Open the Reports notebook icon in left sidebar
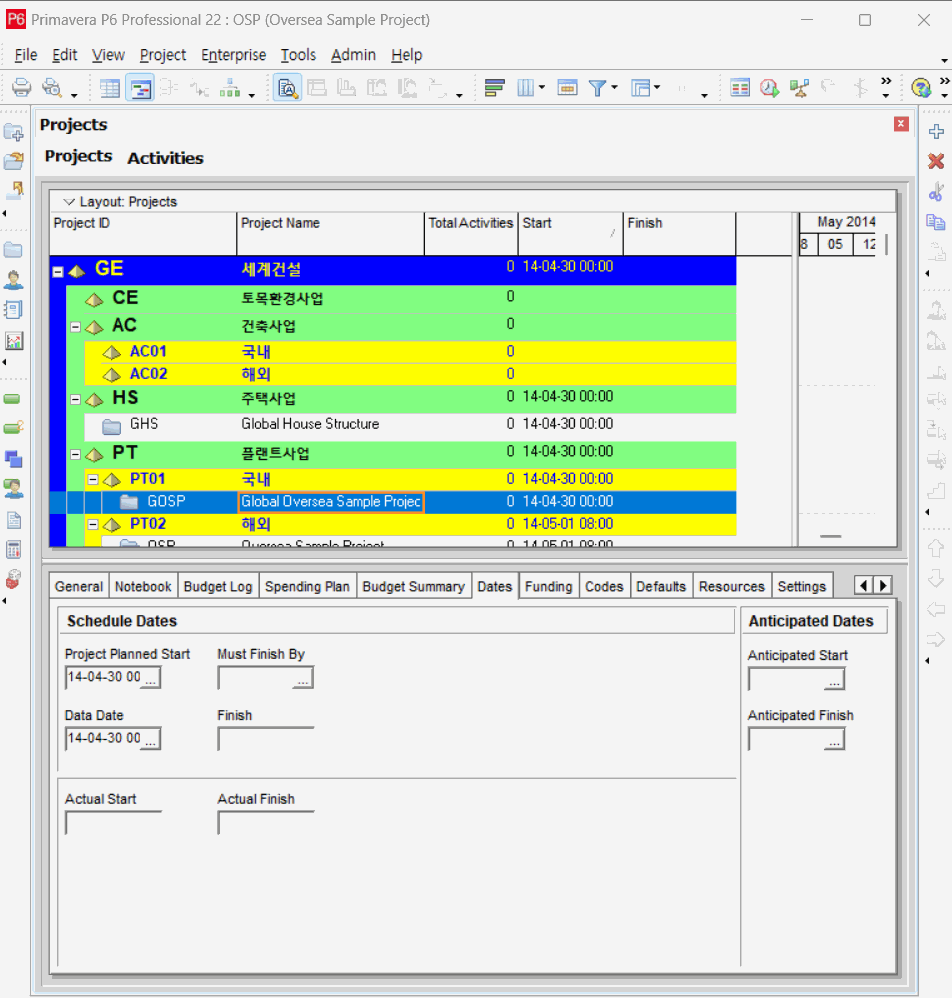The image size is (952, 998). (13, 310)
